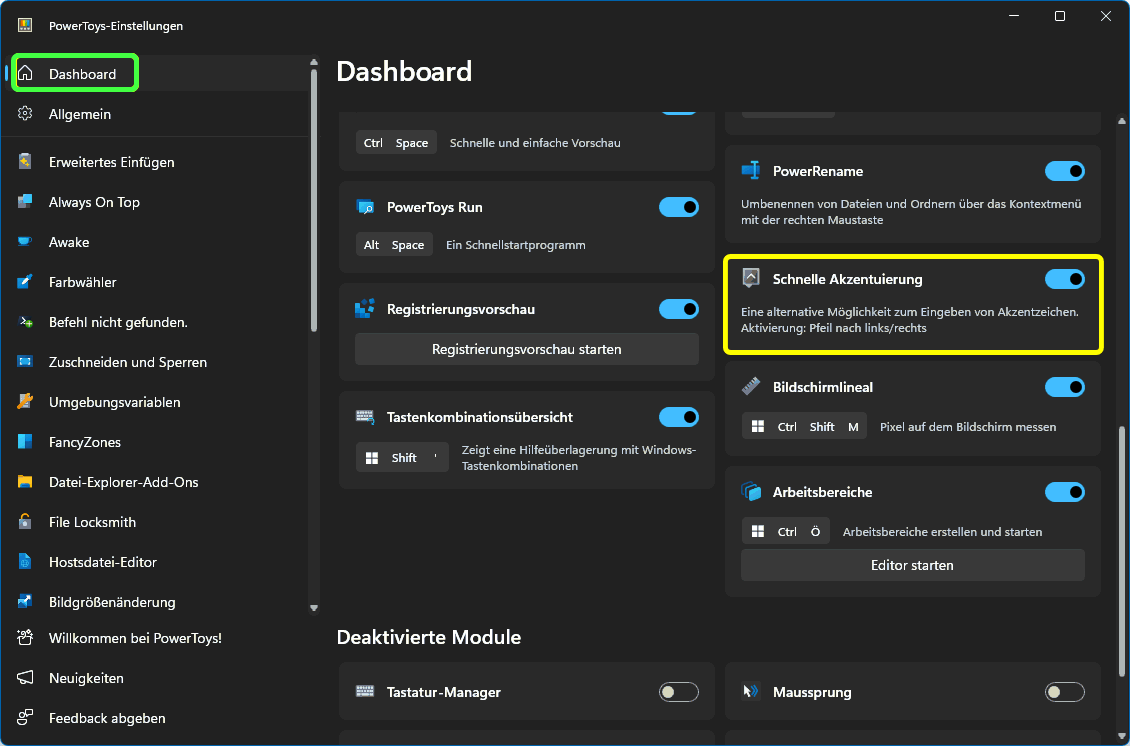Click the Hostsdatei-Editor icon
This screenshot has height=746, width=1130.
coord(26,562)
